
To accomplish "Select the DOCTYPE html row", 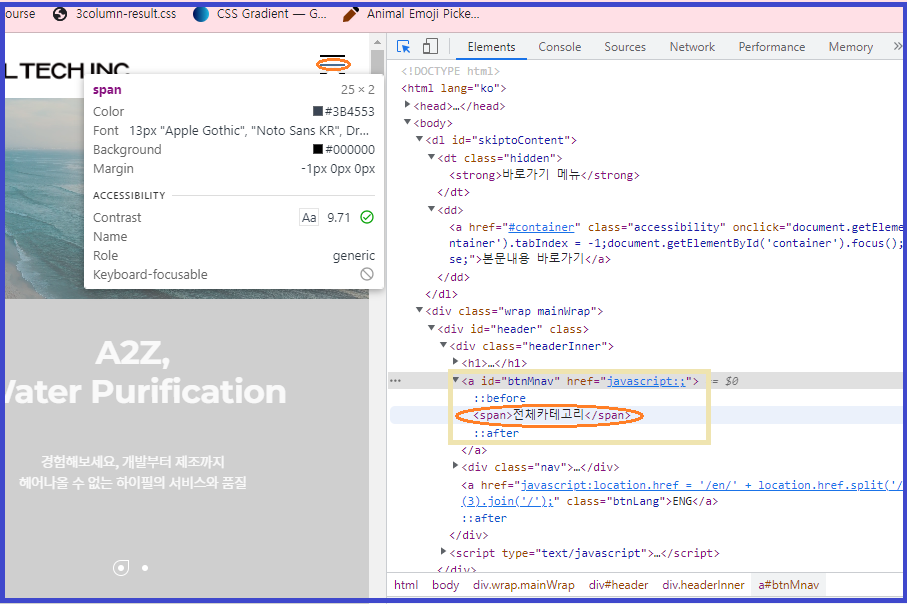I will 450,71.
